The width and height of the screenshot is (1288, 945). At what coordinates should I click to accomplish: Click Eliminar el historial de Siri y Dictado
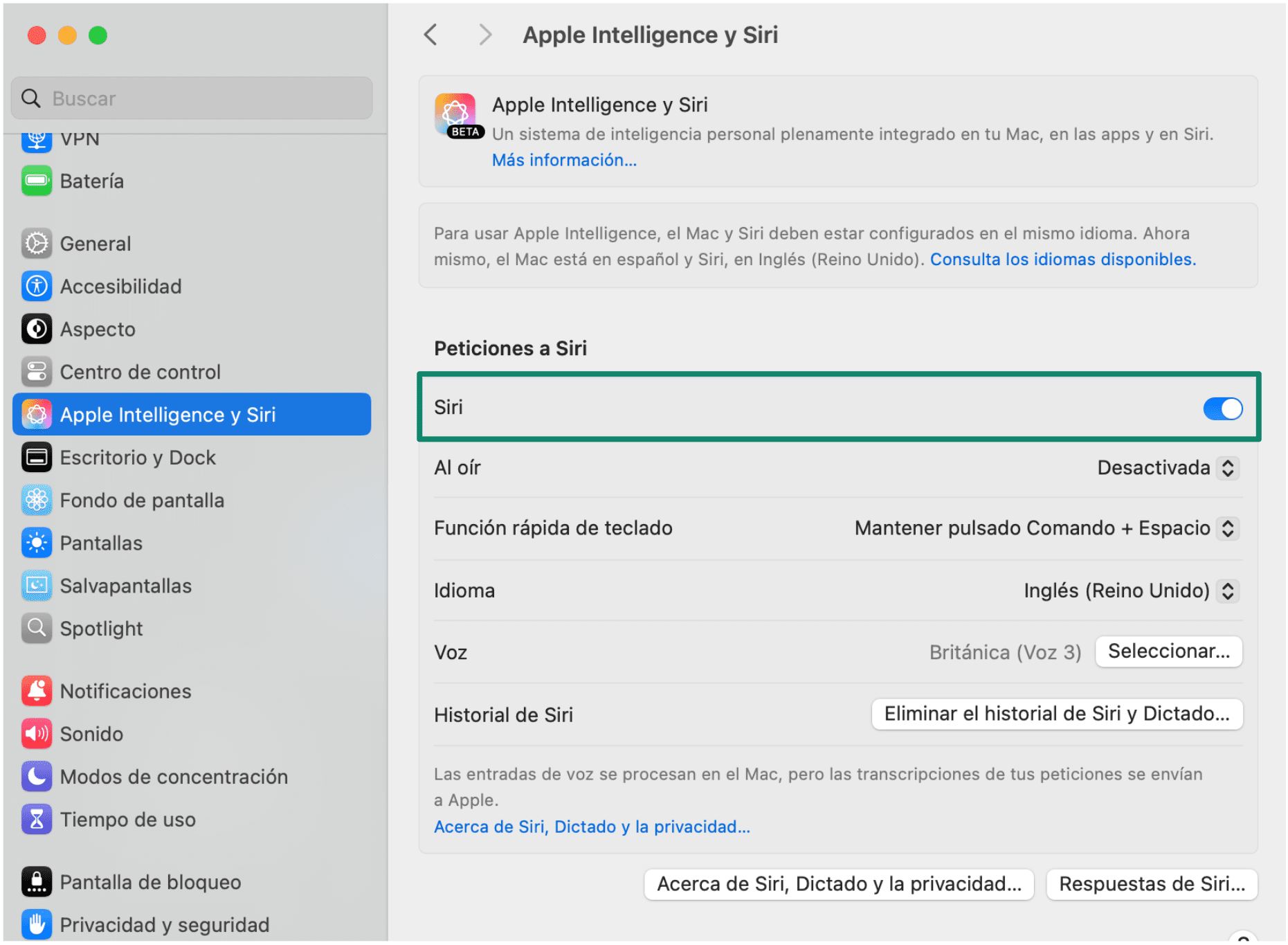tap(1056, 714)
